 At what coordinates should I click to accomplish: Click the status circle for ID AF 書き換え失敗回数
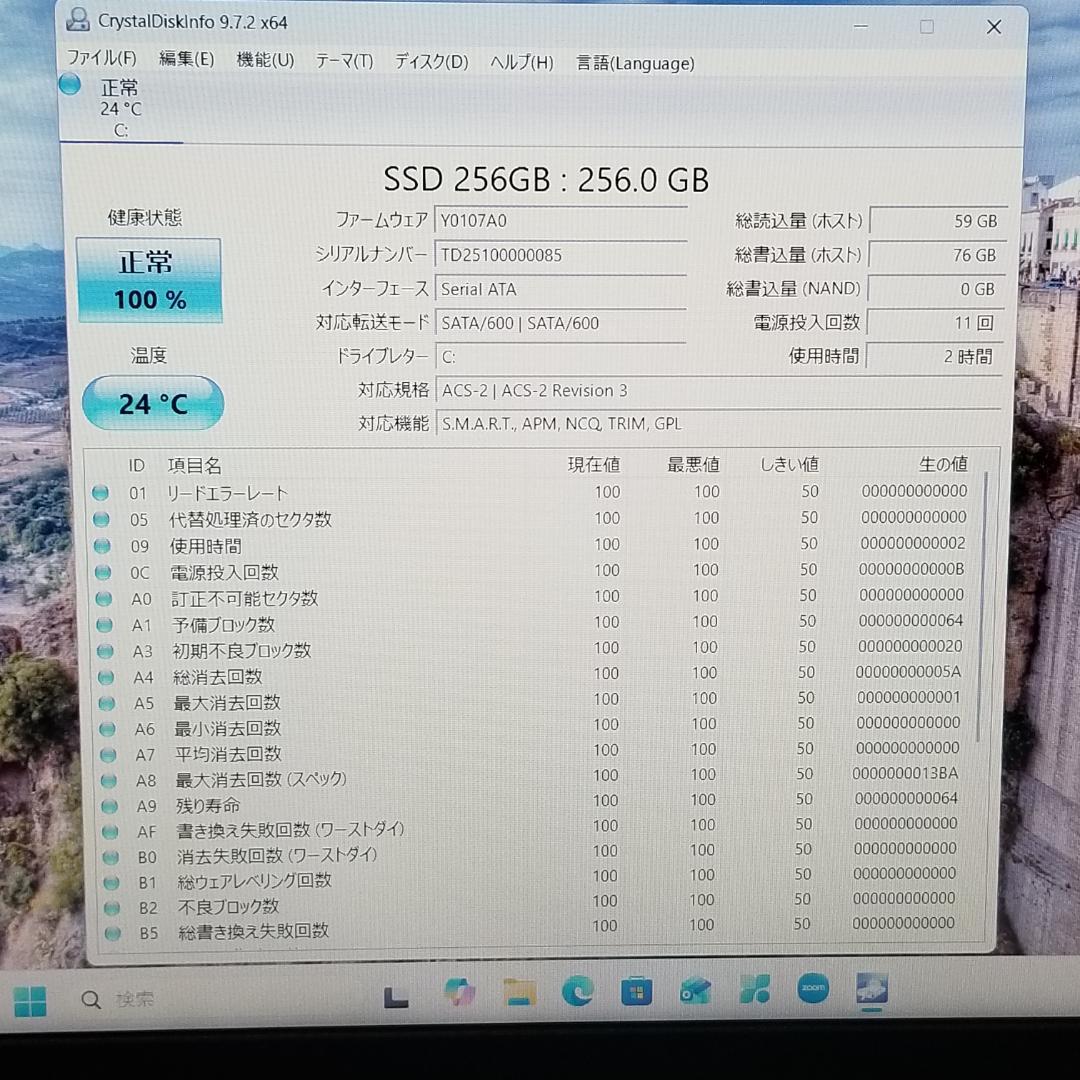click(x=110, y=831)
